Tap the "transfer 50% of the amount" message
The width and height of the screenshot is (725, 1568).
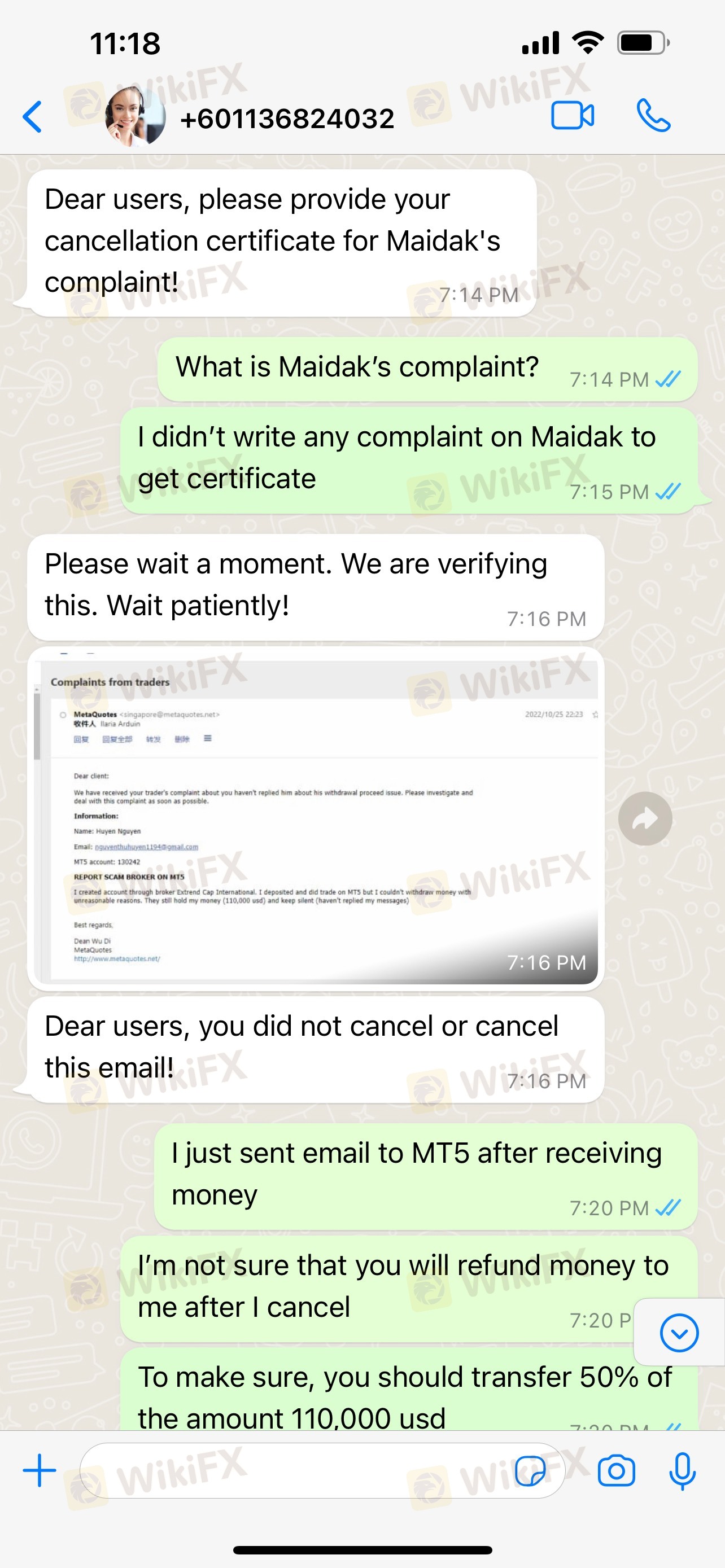click(408, 1390)
